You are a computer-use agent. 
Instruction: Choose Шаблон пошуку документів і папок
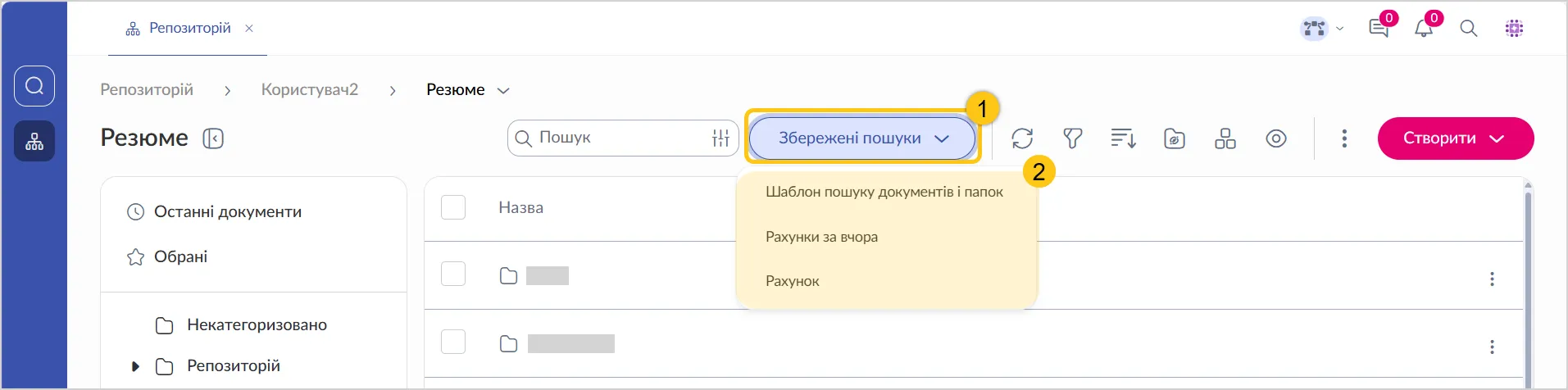[x=884, y=192]
